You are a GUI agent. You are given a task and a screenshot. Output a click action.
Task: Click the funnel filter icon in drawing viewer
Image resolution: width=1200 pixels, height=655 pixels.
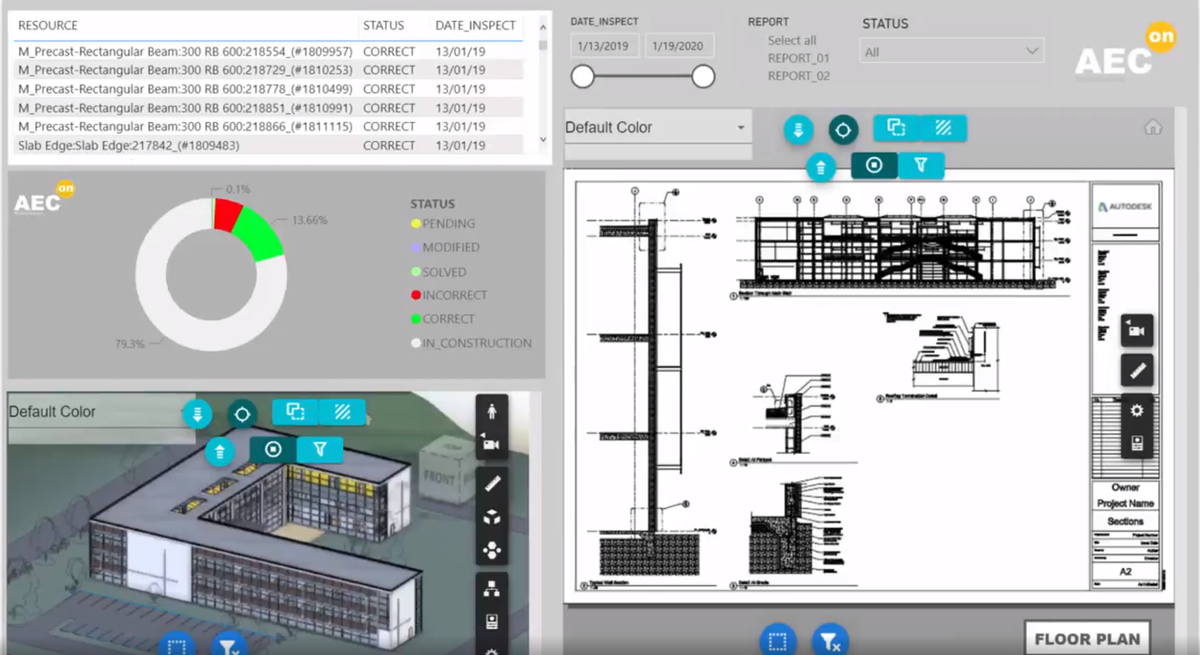click(x=921, y=165)
